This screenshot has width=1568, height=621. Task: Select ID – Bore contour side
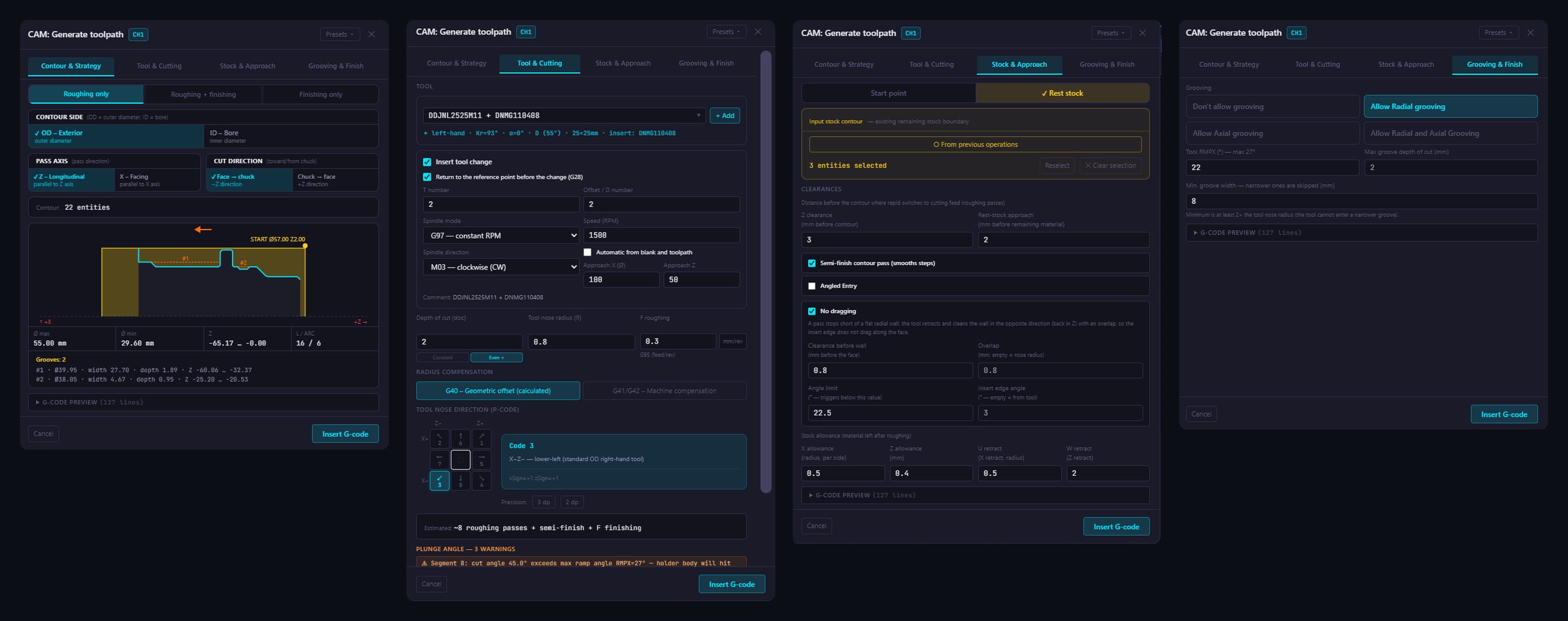coord(291,136)
